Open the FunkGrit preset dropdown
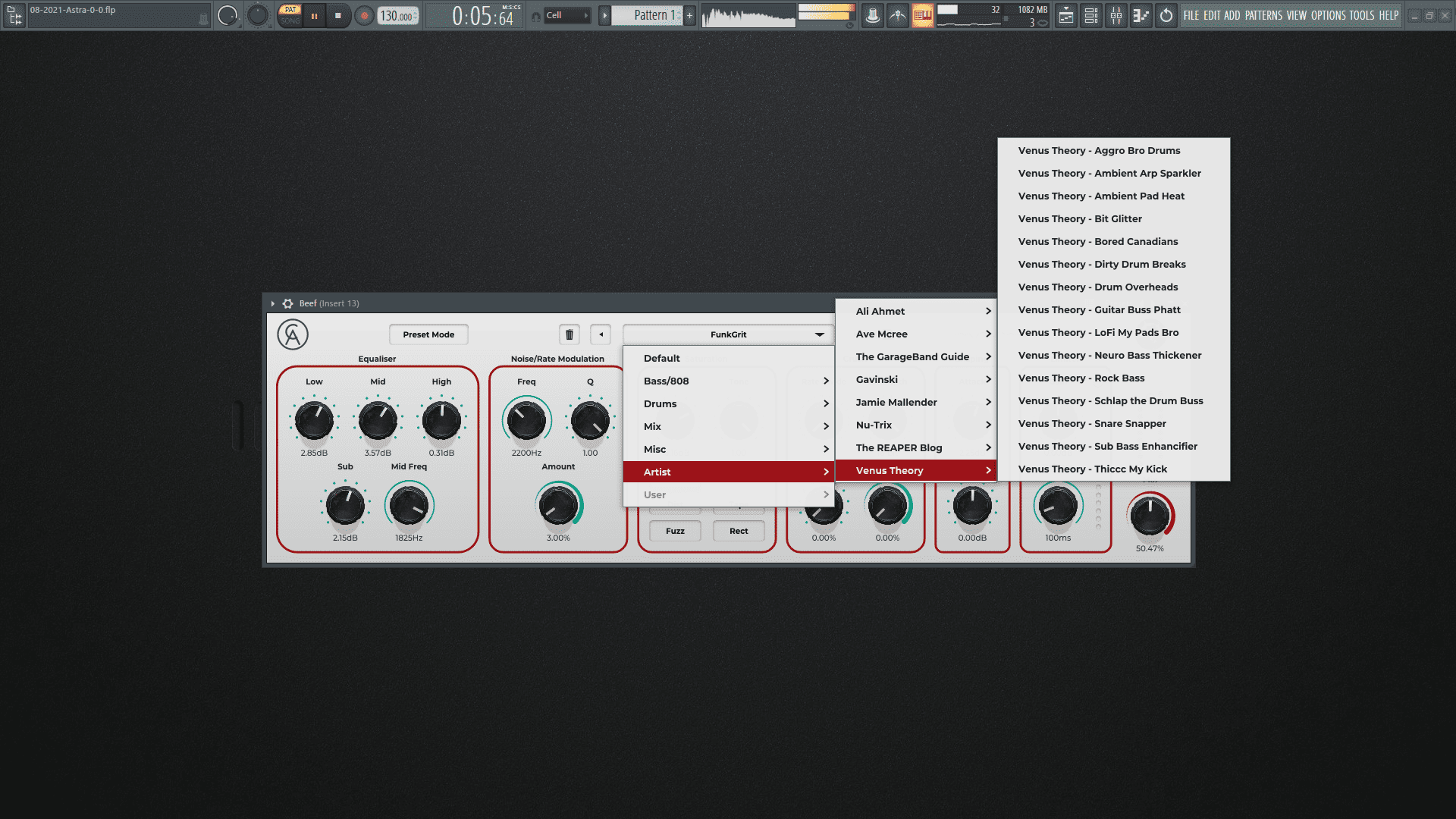Viewport: 1456px width, 819px height. point(729,334)
